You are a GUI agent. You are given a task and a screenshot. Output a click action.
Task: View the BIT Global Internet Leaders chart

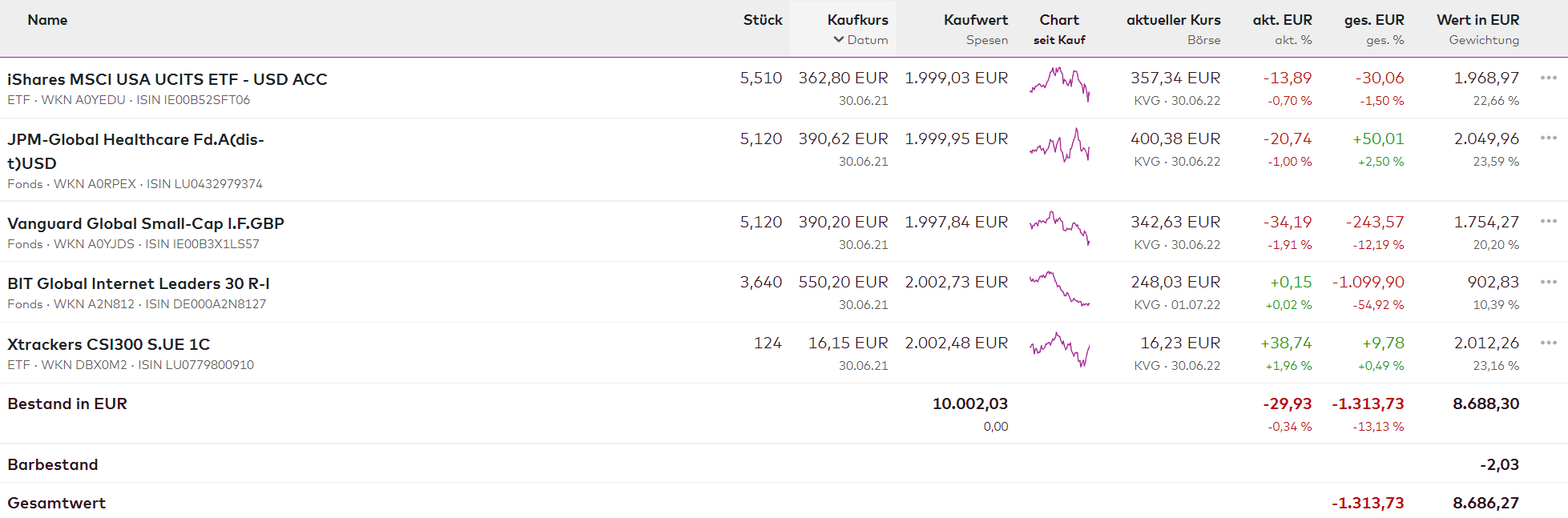pos(1059,289)
